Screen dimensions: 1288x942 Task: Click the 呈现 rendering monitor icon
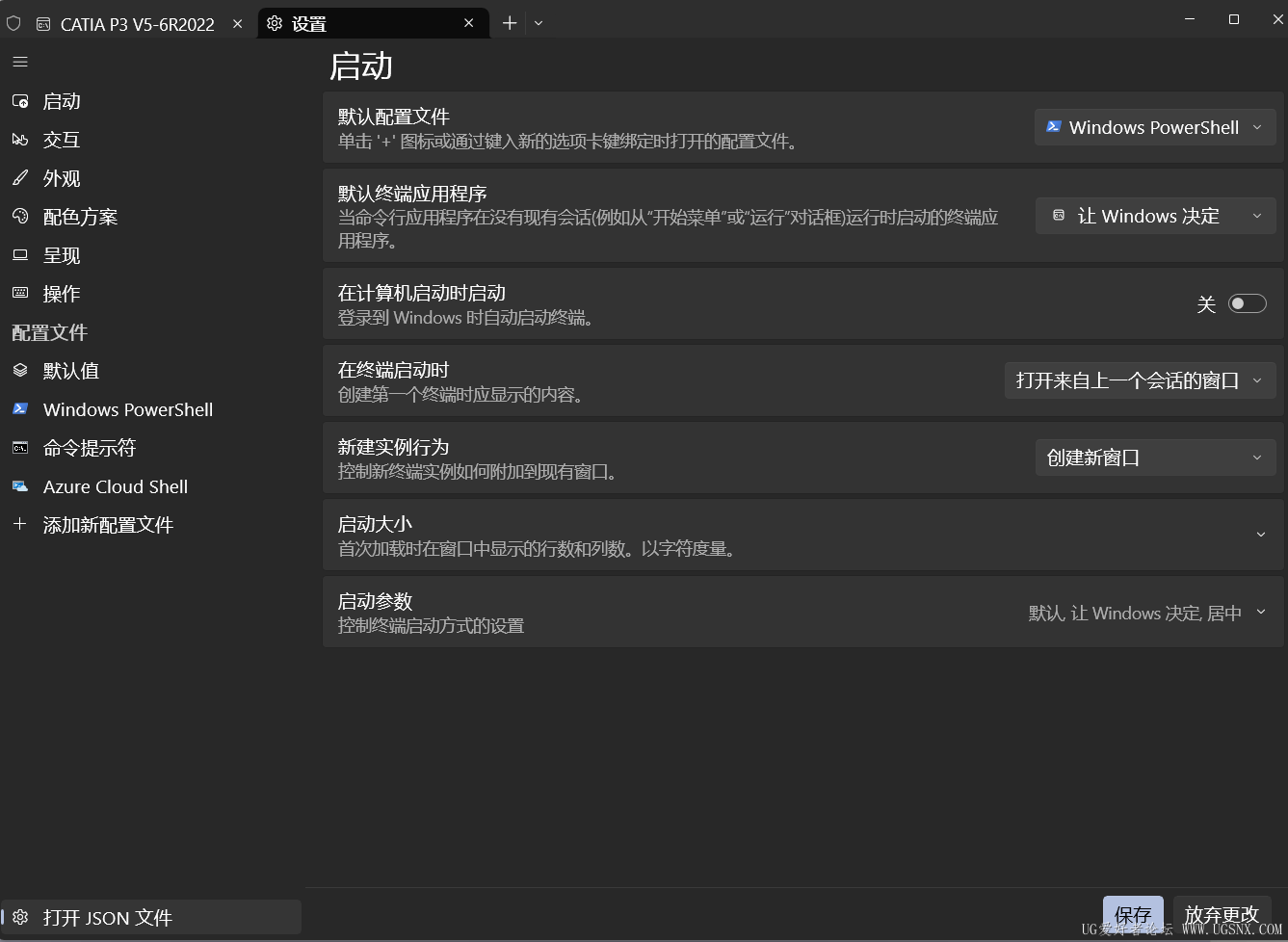[20, 255]
